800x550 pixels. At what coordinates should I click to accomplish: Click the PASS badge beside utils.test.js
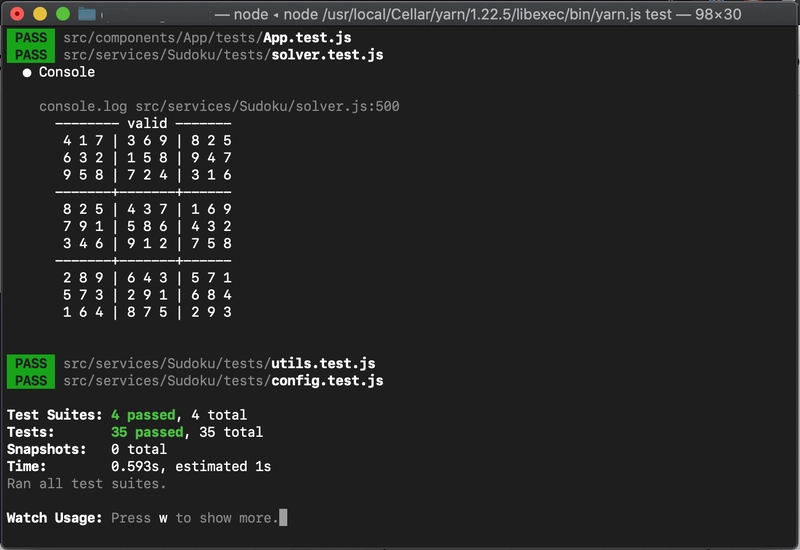31,363
